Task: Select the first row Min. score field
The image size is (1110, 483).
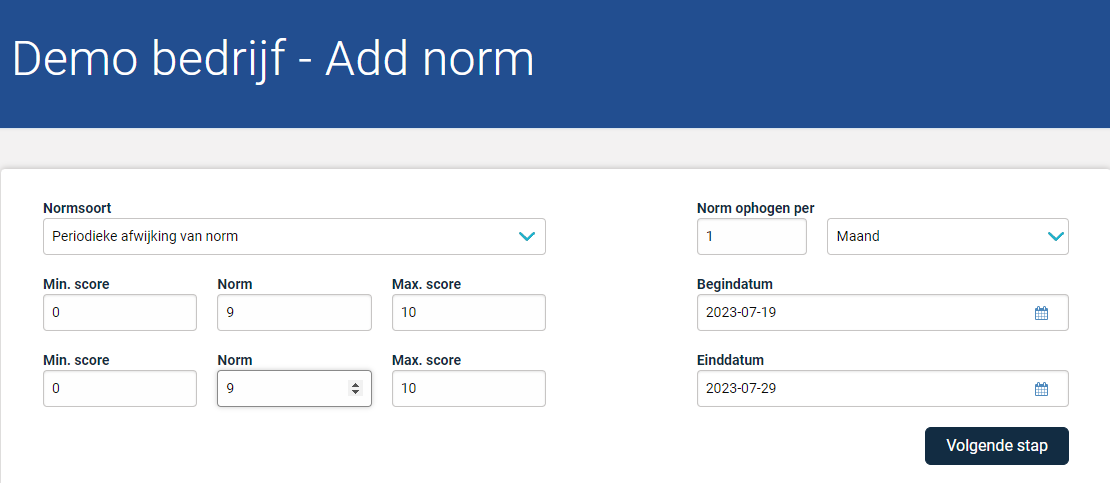Action: click(120, 312)
